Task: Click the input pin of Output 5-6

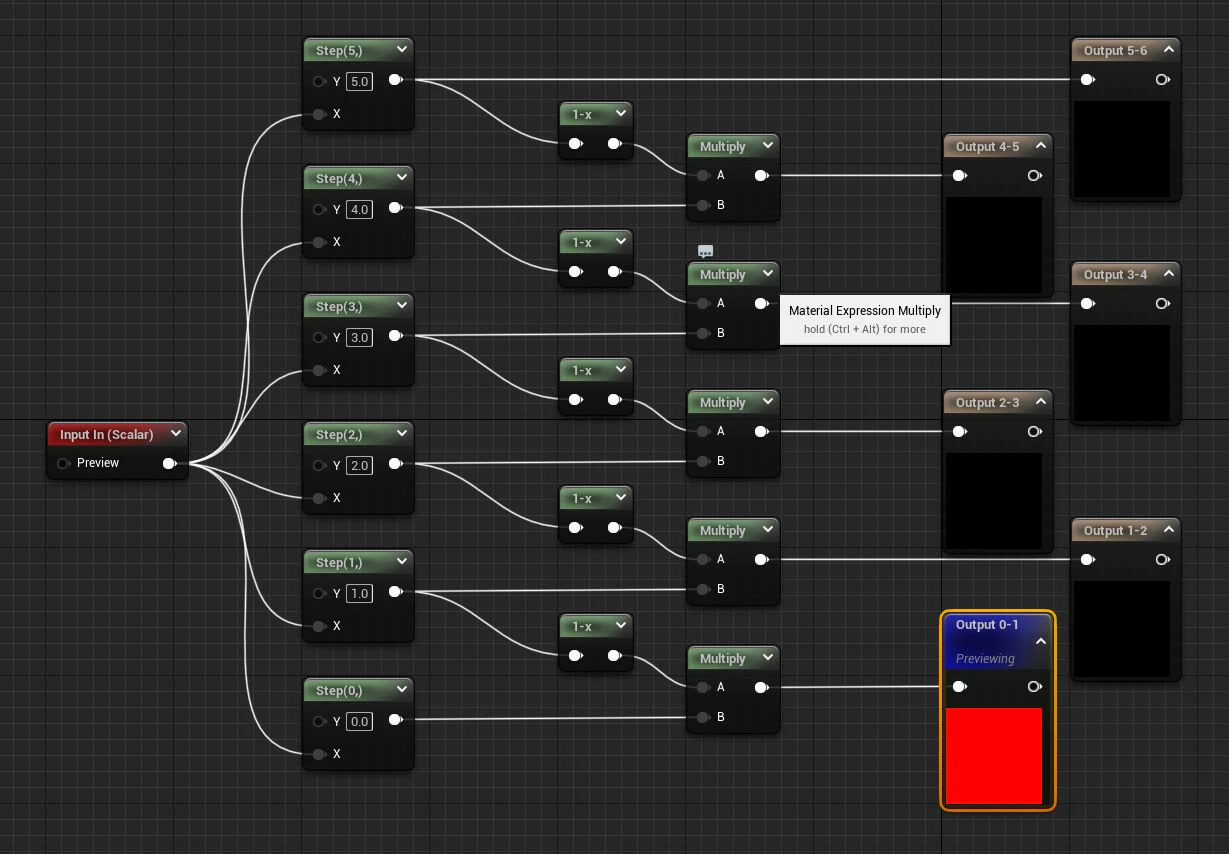Action: [1087, 80]
